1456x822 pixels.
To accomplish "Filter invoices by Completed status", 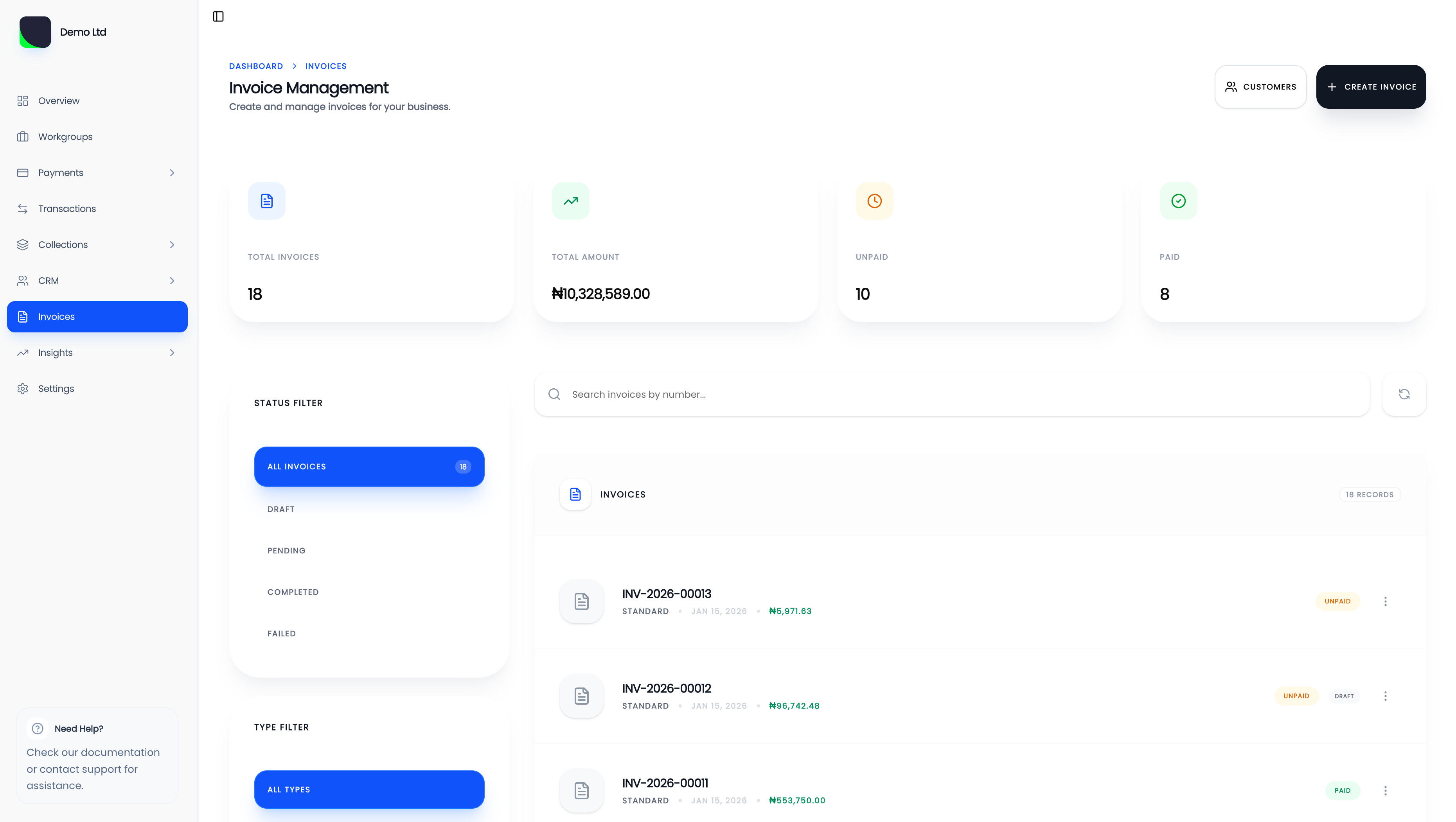I will click(x=293, y=592).
